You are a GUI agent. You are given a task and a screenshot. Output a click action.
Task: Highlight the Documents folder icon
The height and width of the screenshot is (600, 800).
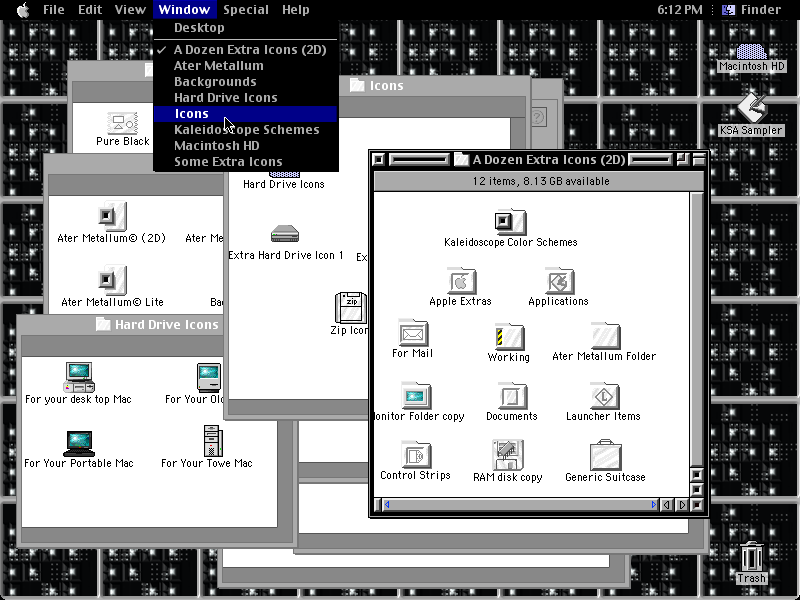click(512, 396)
